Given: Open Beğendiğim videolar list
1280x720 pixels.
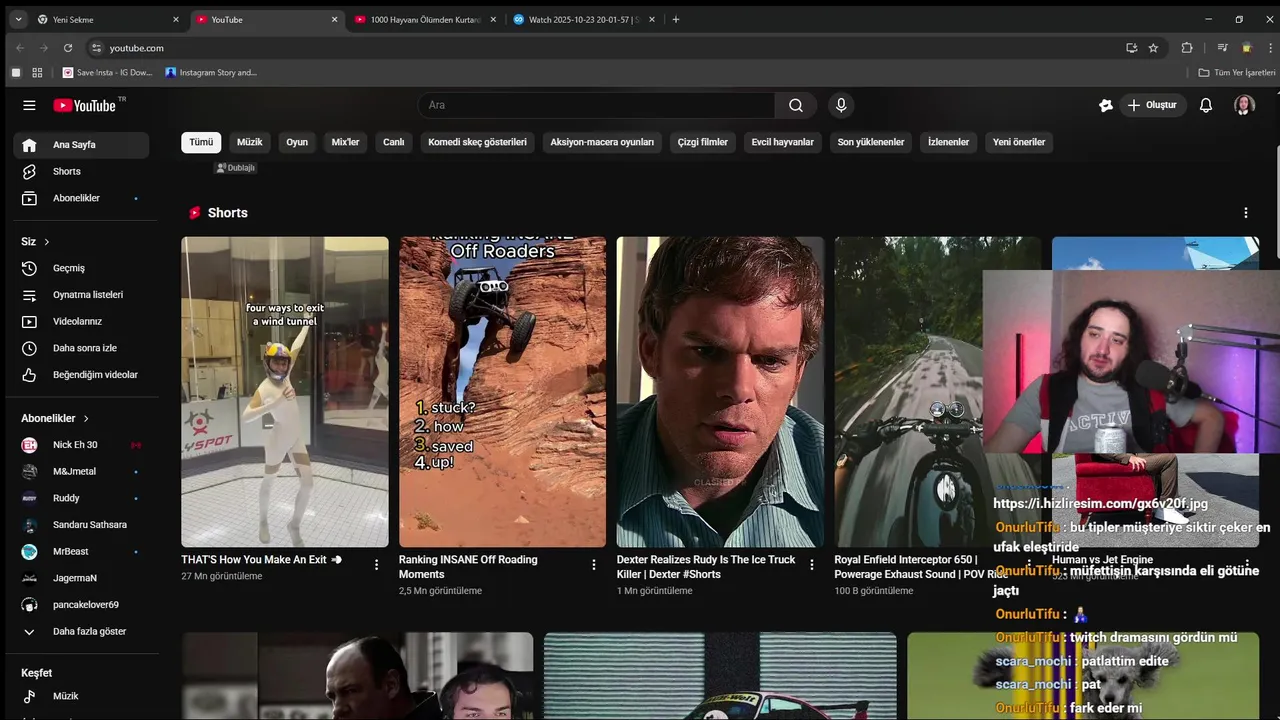Looking at the screenshot, I should pos(81,375).
